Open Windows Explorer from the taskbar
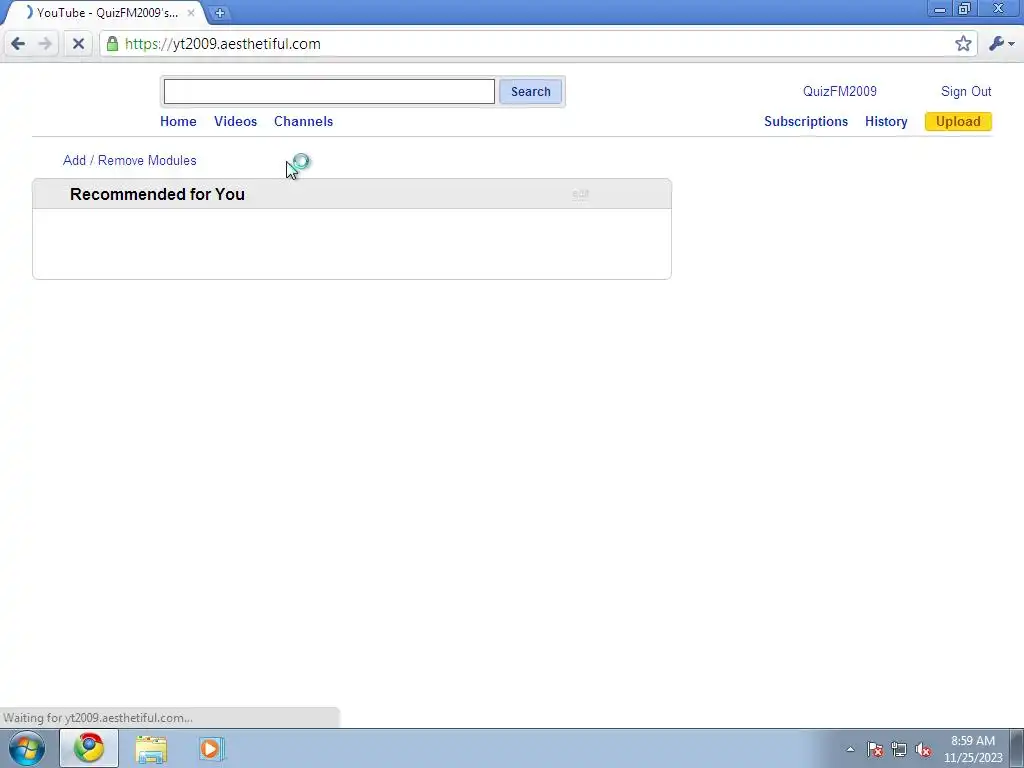 pos(151,749)
